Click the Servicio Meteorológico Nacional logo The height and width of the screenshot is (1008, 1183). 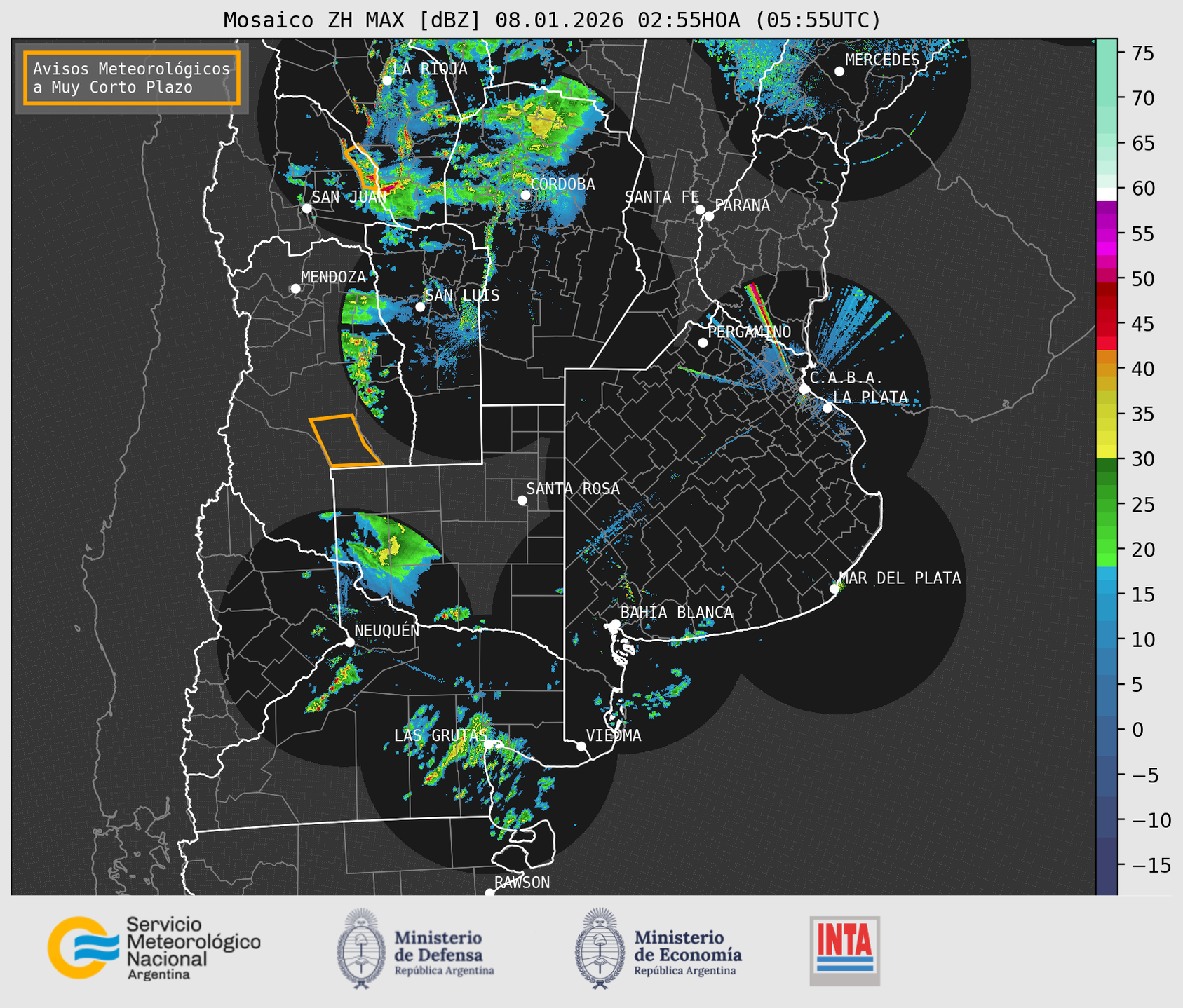pyautogui.click(x=154, y=948)
